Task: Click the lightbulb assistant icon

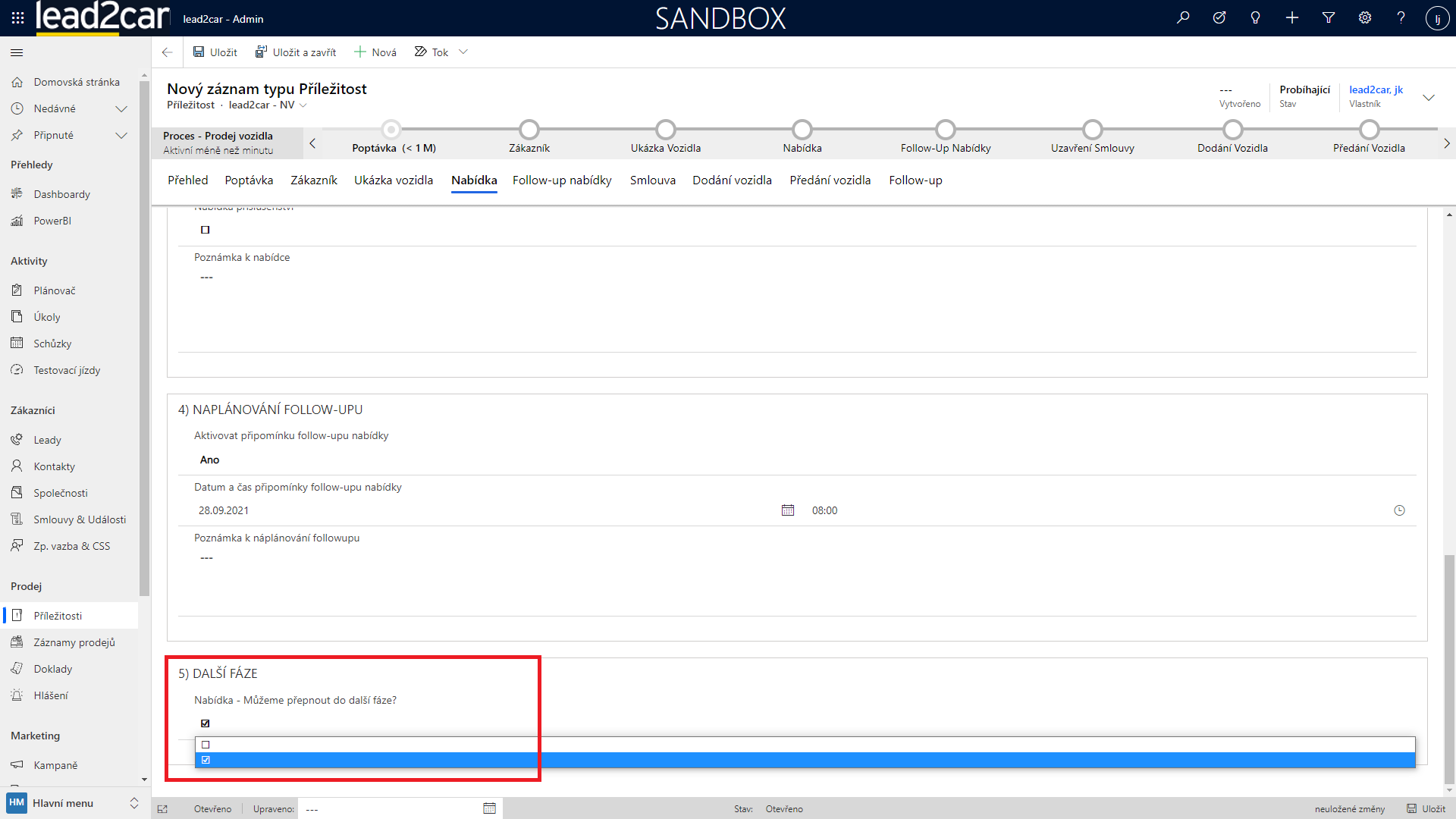Action: [1256, 18]
